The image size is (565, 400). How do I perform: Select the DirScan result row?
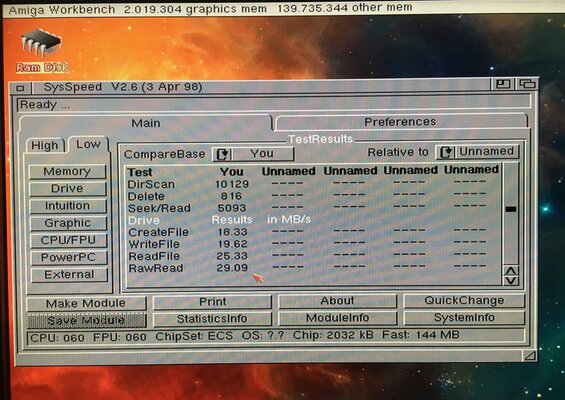pyautogui.click(x=313, y=184)
